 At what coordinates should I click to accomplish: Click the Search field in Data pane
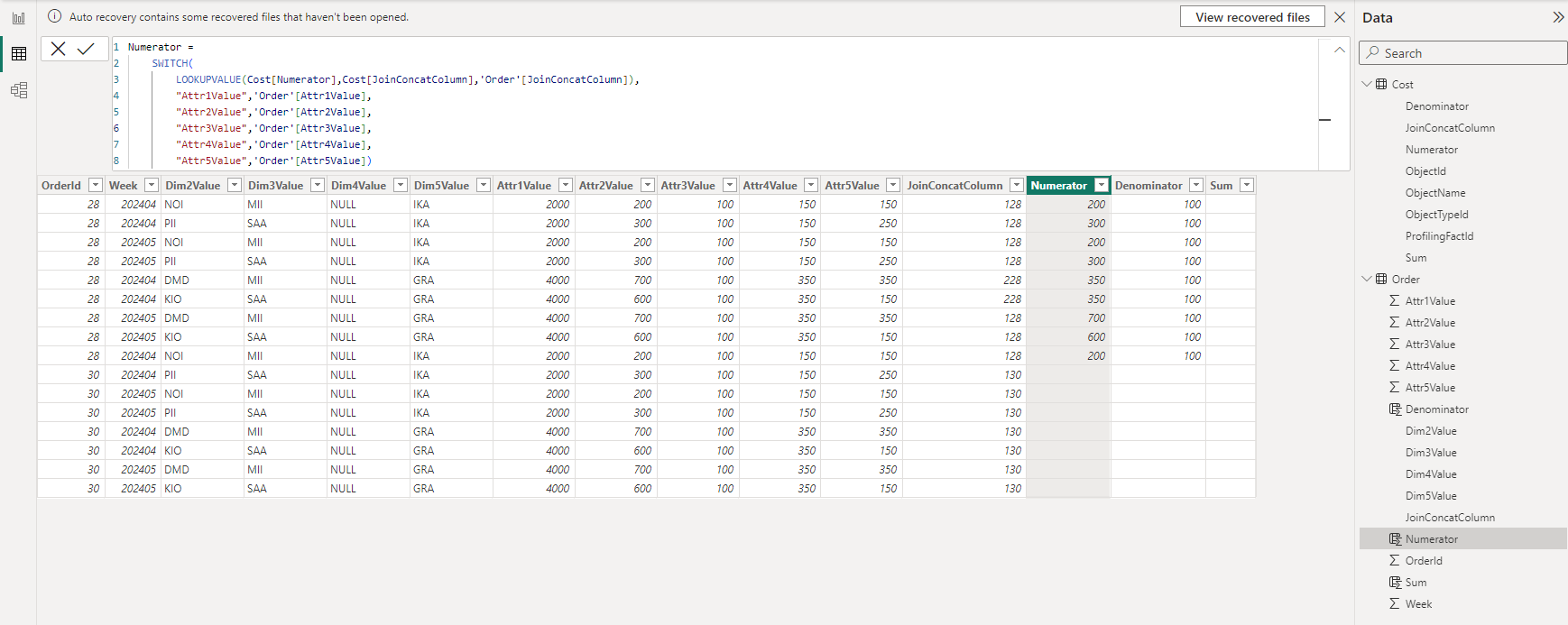1462,53
